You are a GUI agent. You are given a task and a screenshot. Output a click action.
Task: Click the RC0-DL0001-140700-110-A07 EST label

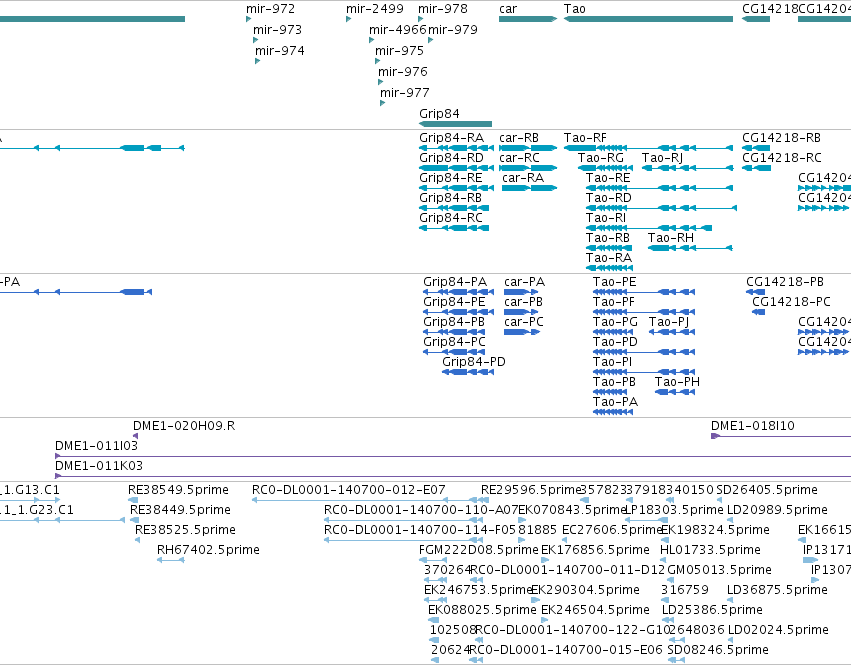tap(421, 510)
